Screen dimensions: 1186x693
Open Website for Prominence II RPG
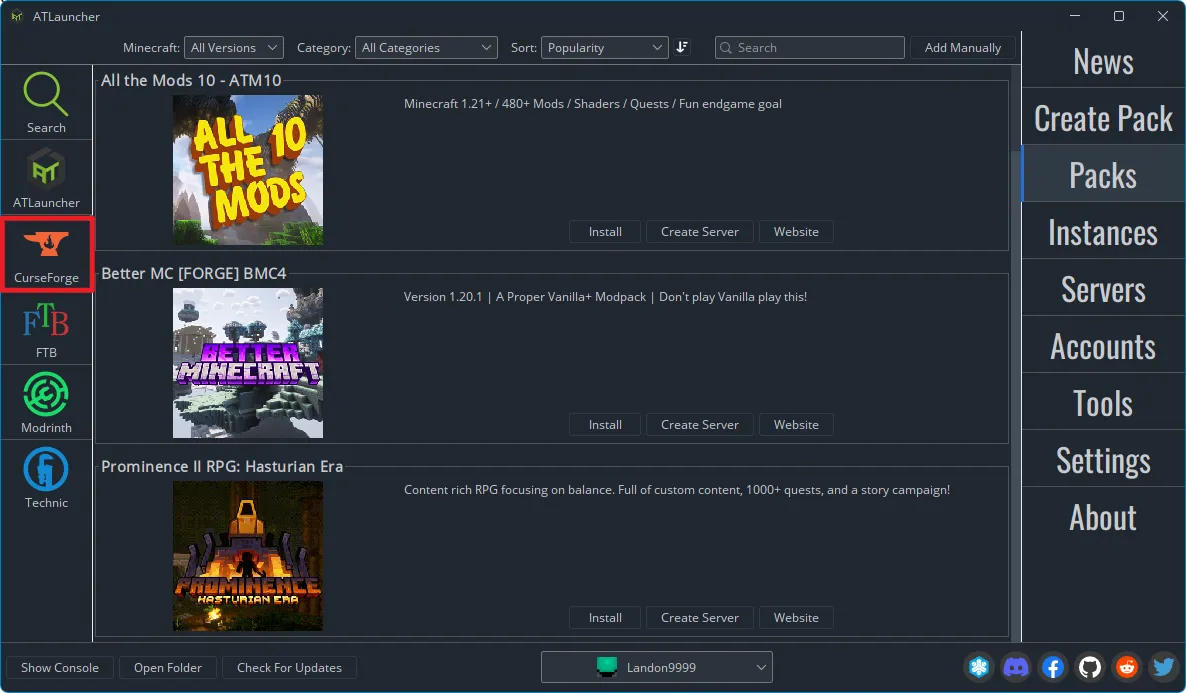coord(796,617)
